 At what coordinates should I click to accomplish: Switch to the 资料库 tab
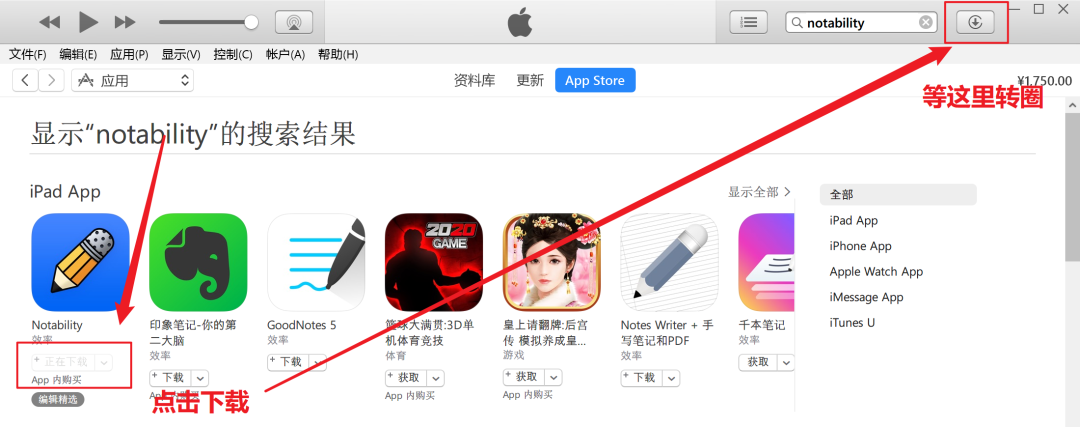pyautogui.click(x=475, y=81)
